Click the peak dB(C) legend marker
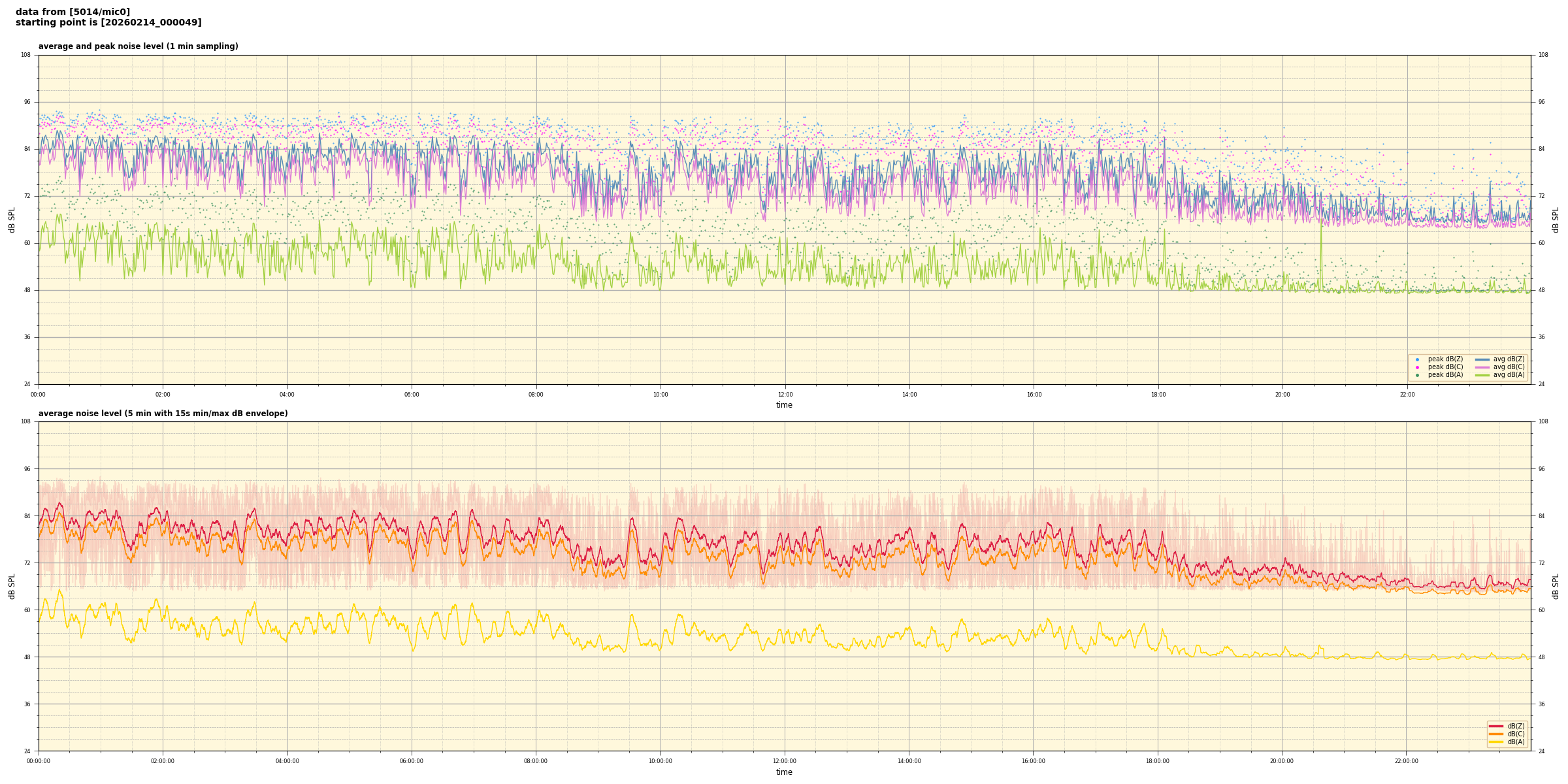1568x784 pixels. point(1417,367)
